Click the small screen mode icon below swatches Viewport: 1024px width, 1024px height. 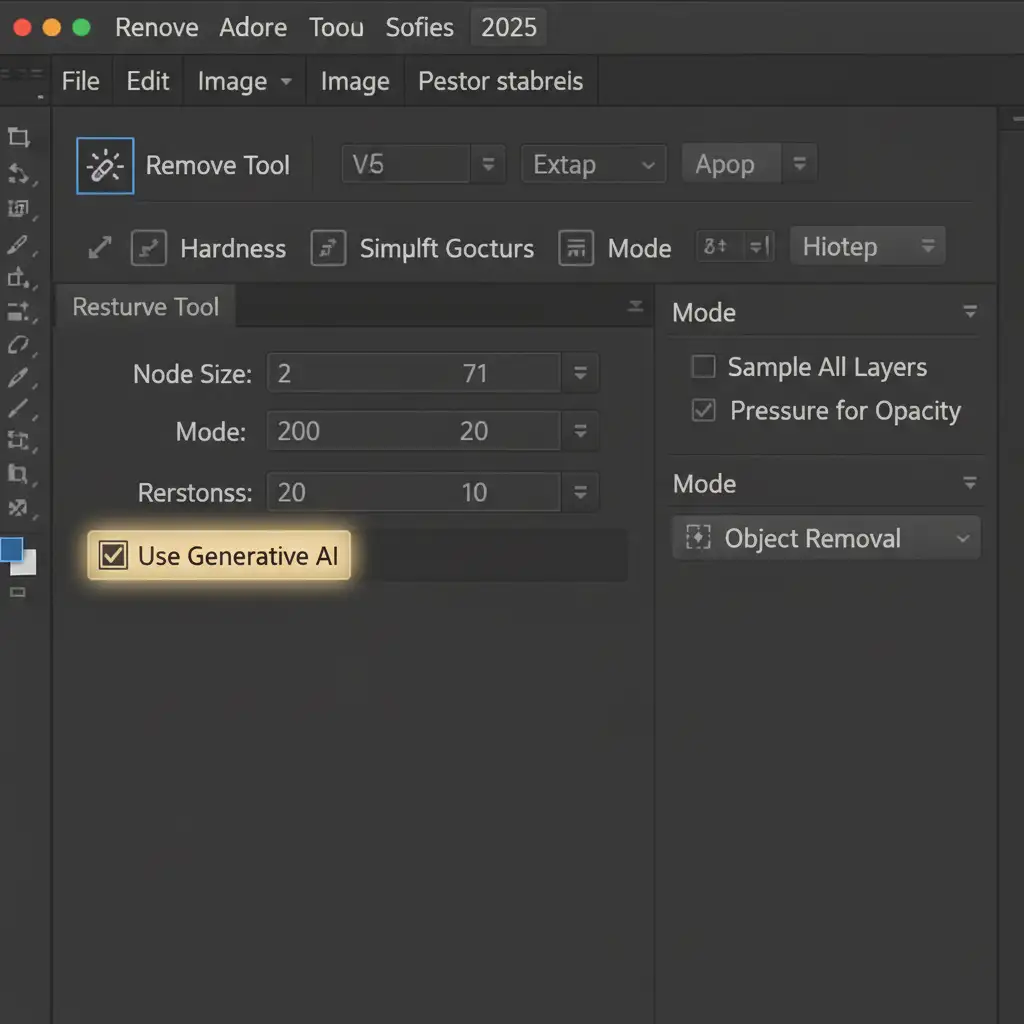click(18, 593)
